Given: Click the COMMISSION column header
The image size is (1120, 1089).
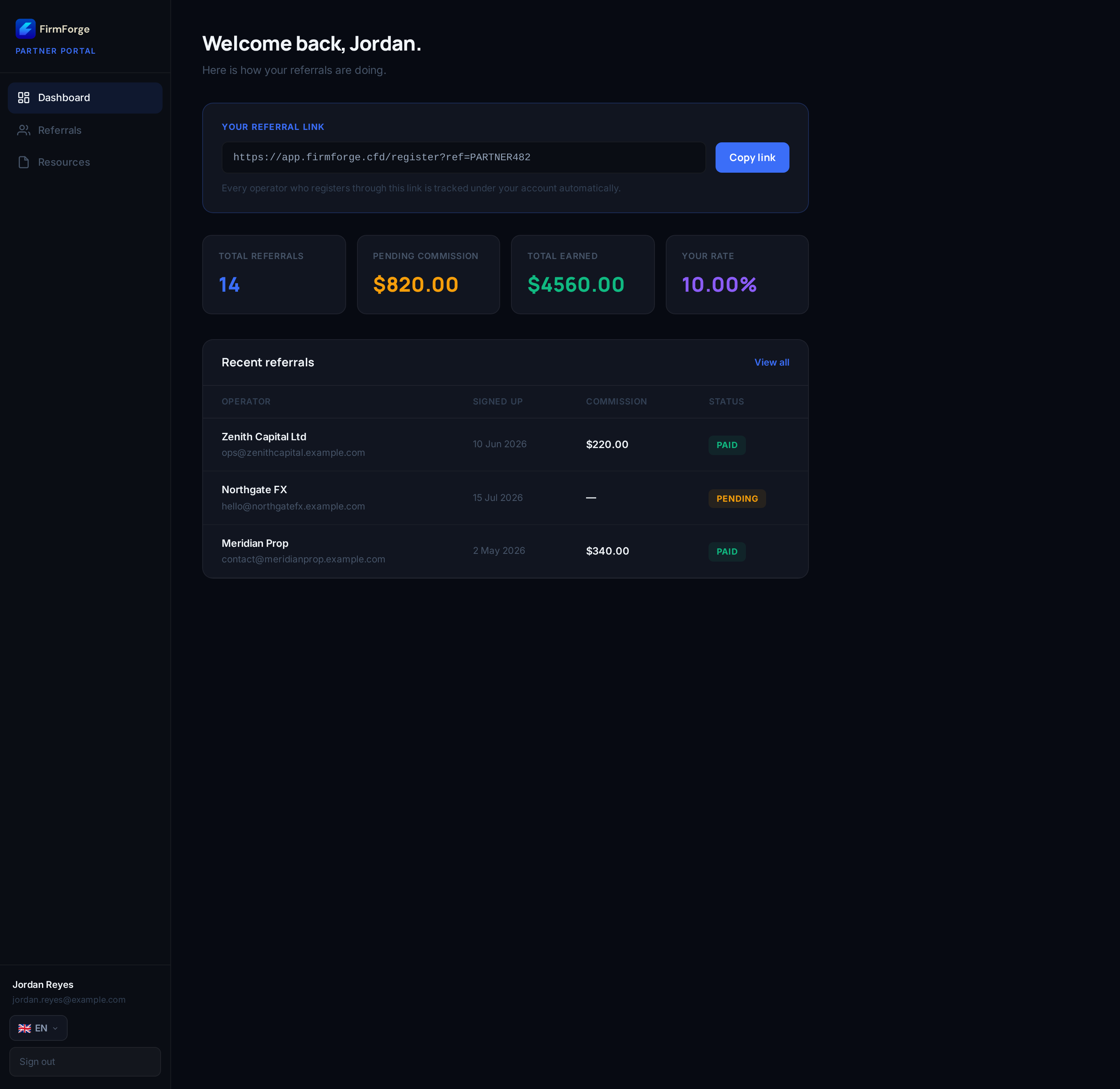Looking at the screenshot, I should 617,402.
